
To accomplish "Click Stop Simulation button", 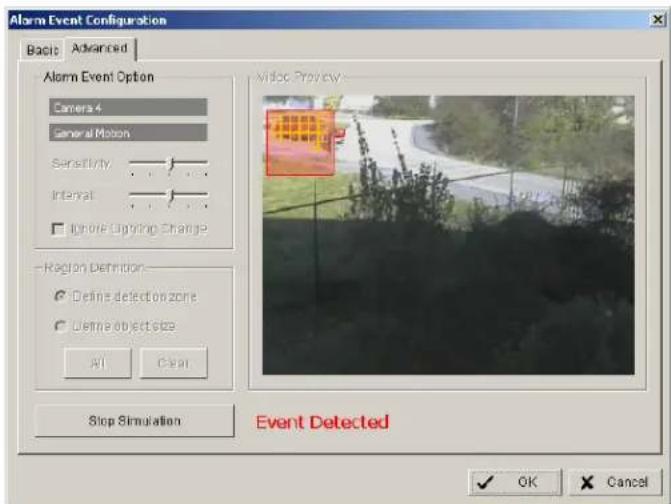I will [x=134, y=421].
